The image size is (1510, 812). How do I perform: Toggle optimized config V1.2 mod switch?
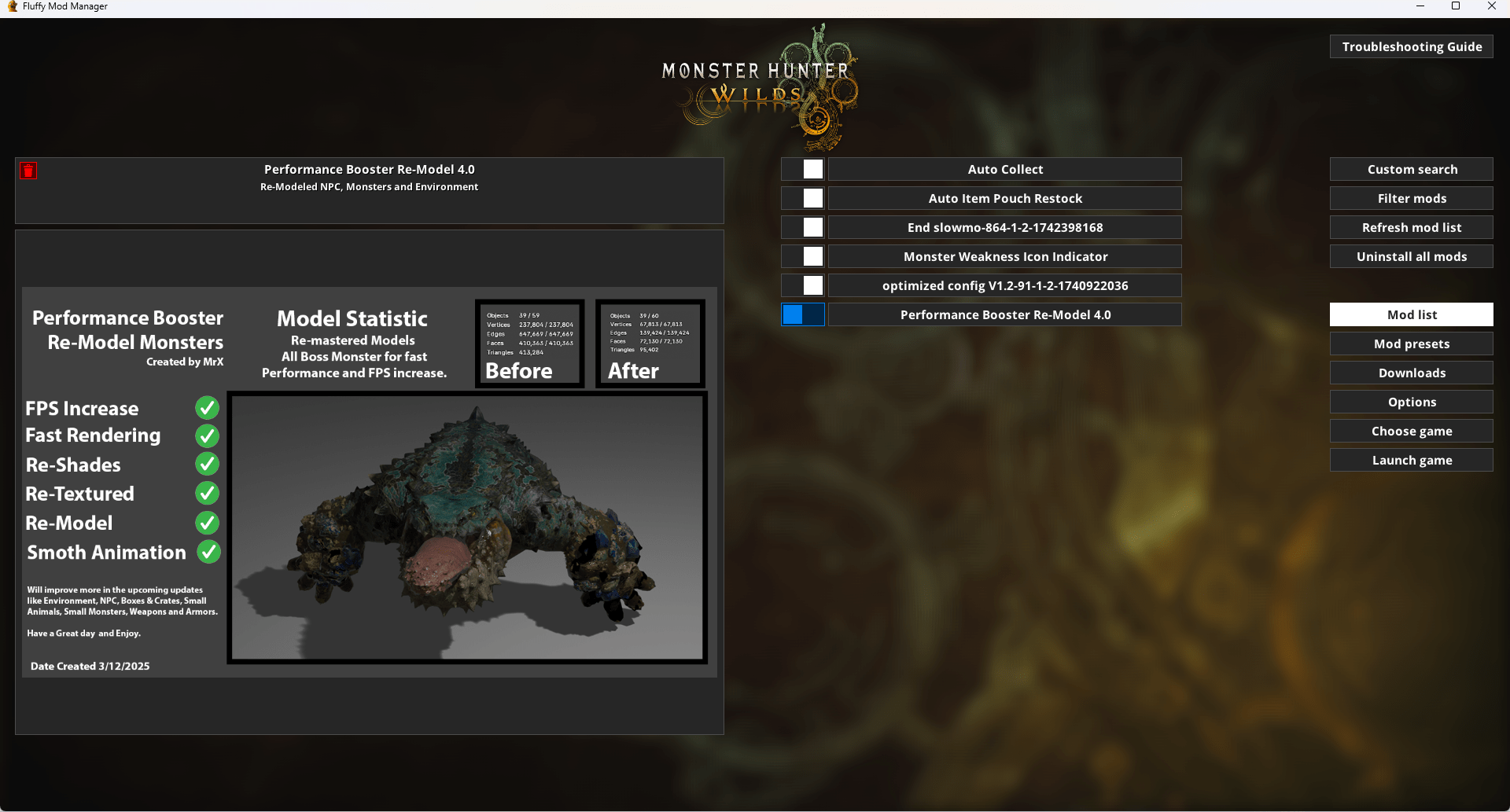coord(803,286)
